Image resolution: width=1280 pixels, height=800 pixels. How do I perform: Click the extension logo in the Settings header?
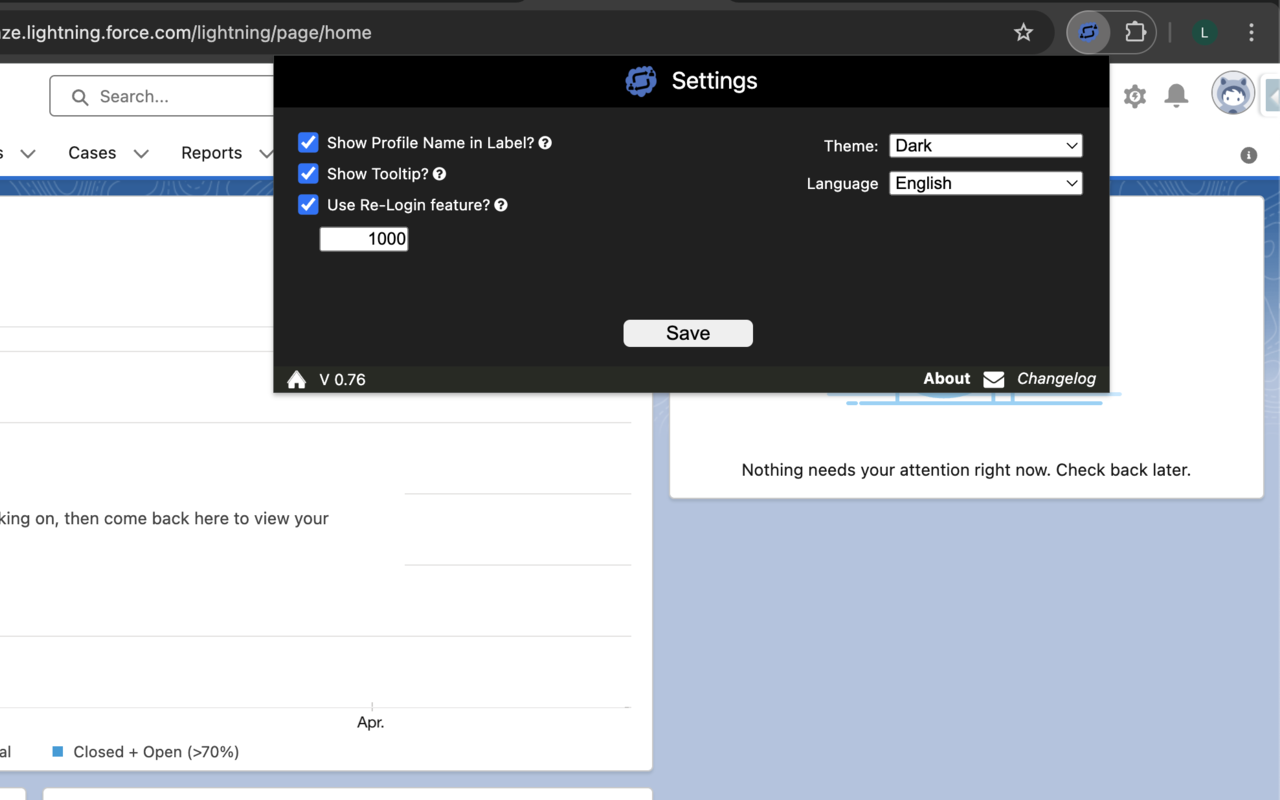[x=640, y=81]
